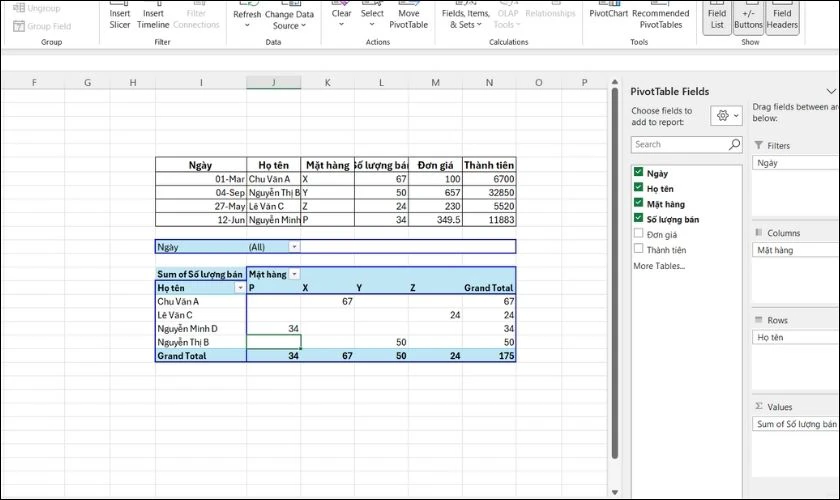Click the More Tables link
This screenshot has height=500, width=840.
(x=659, y=266)
